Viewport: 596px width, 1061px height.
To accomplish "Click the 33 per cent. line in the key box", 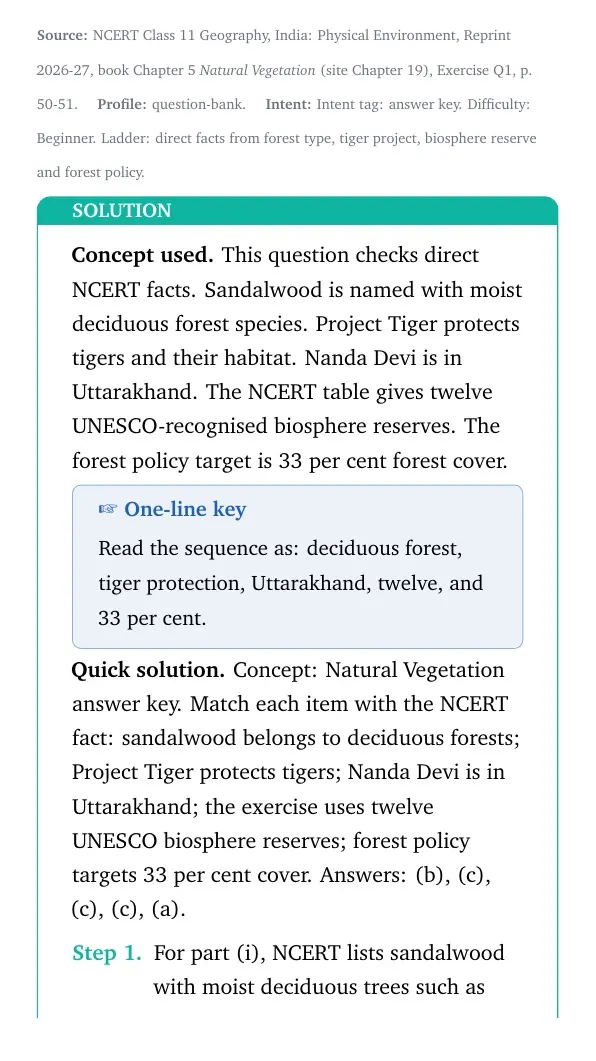I will [152, 618].
